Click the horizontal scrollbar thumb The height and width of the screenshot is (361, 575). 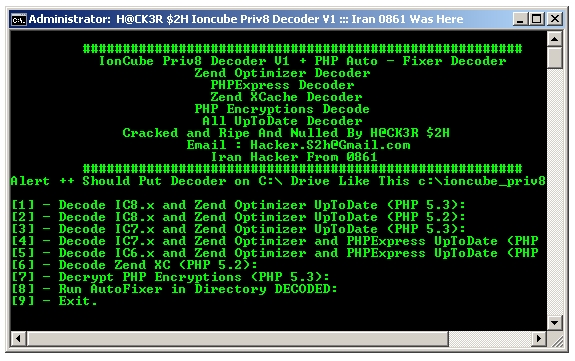pyautogui.click(x=238, y=339)
